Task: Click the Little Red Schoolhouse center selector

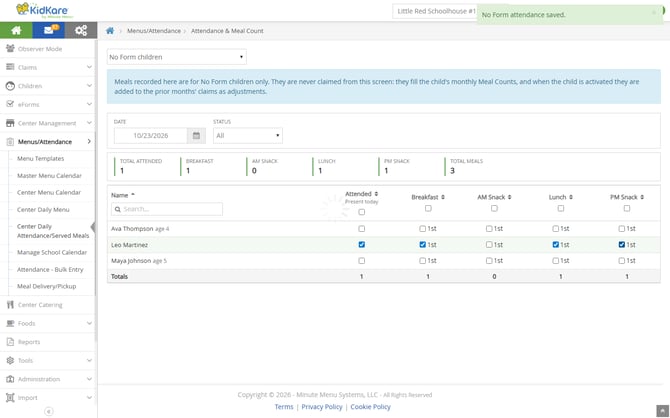Action: 435,11
